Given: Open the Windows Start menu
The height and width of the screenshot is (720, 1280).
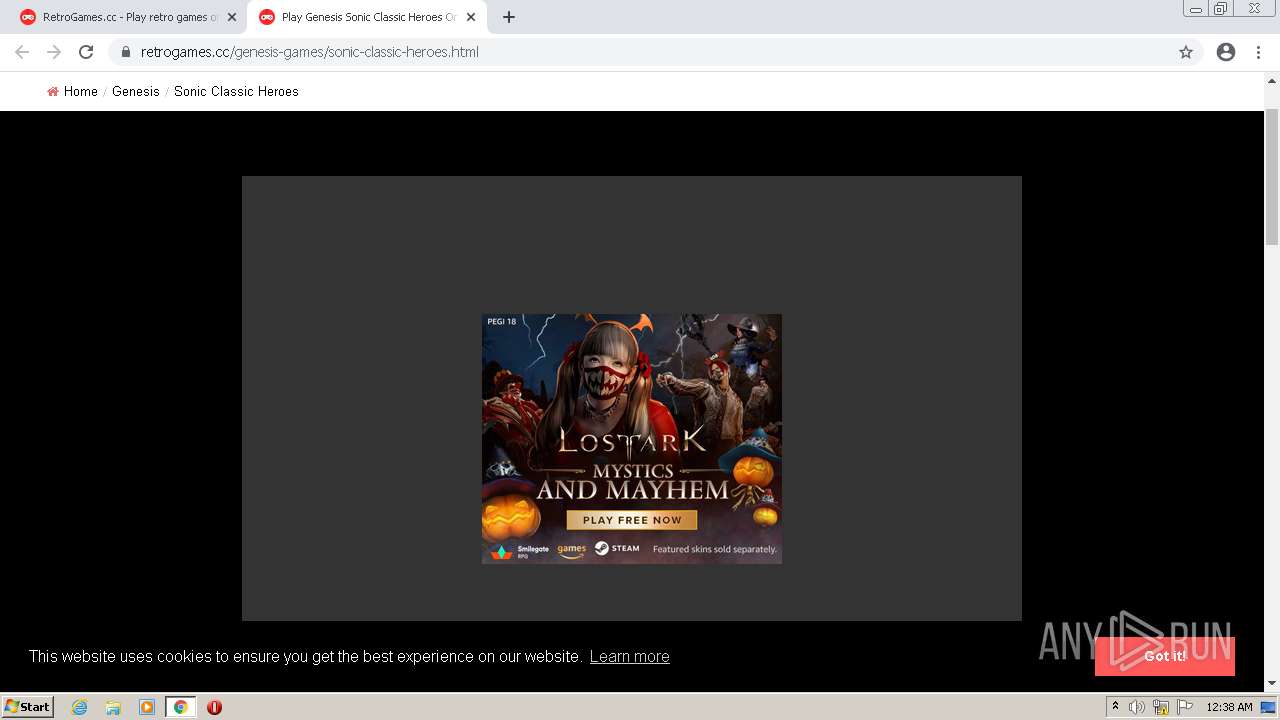Looking at the screenshot, I should (28, 706).
